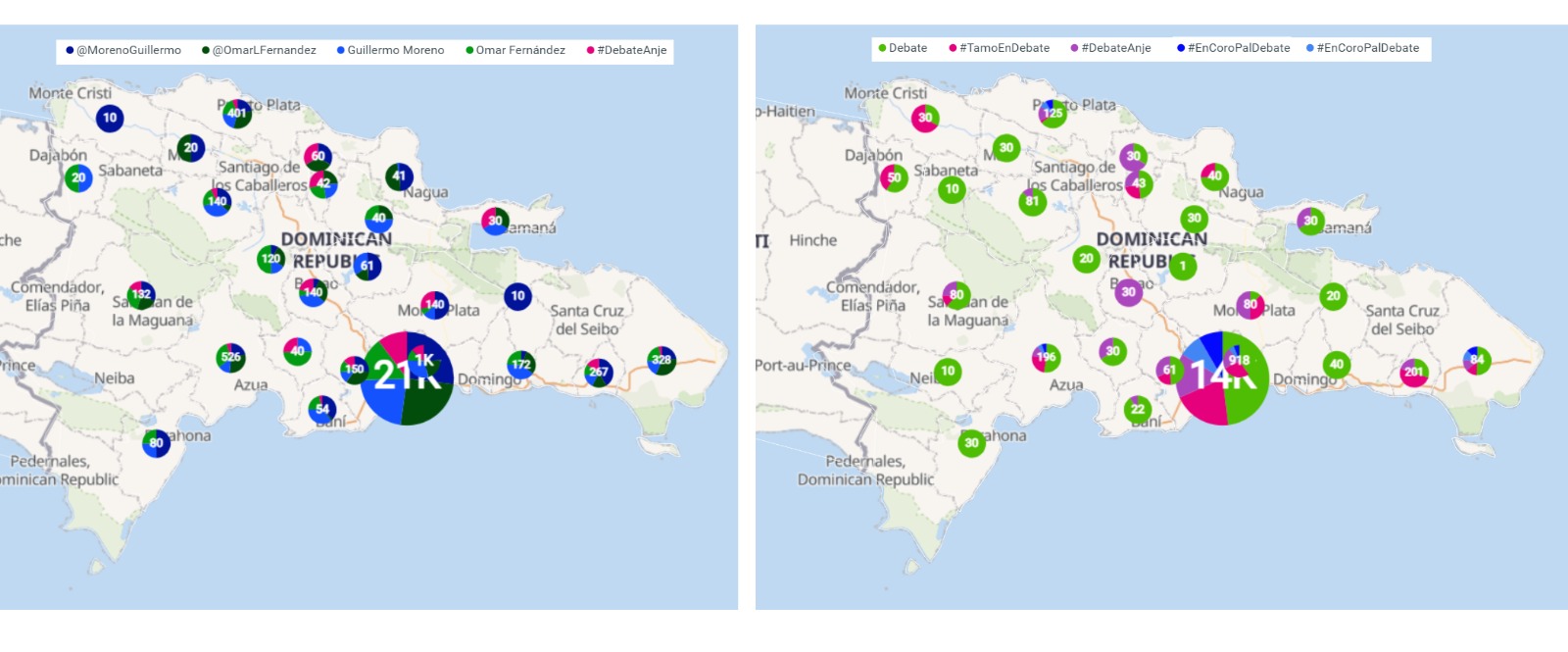The image size is (1568, 652).
Task: Toggle the green Debate legend item
Action: point(903,48)
